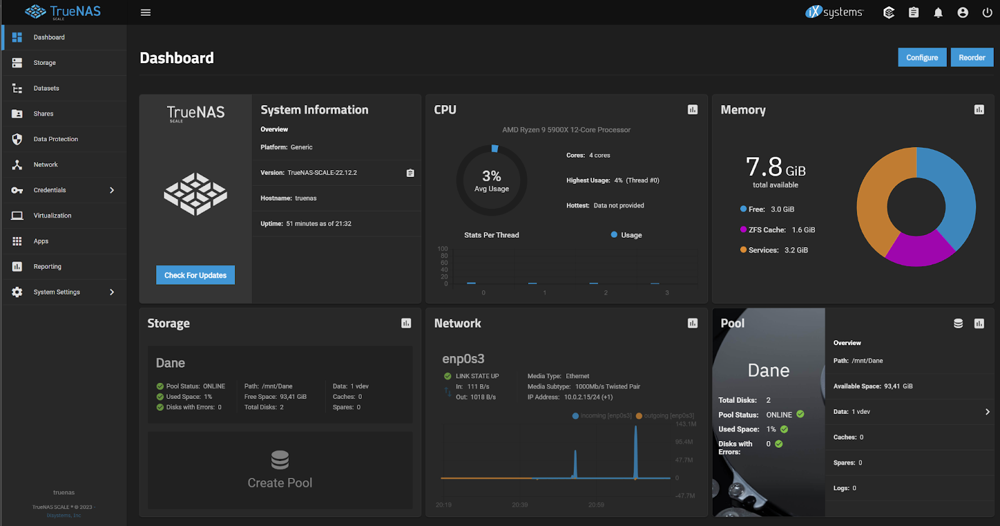Click the blue Usage legend dot
This screenshot has height=526, width=1000.
(614, 235)
